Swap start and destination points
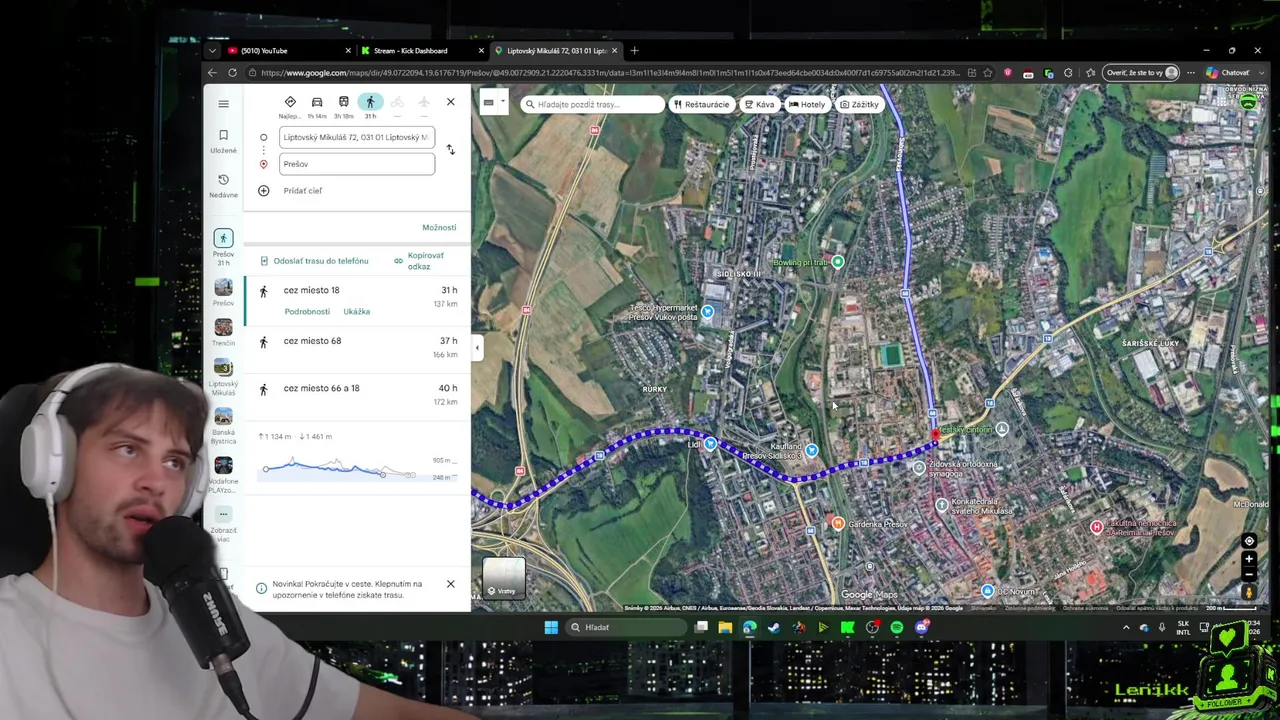Viewport: 1280px width, 720px height. click(450, 150)
